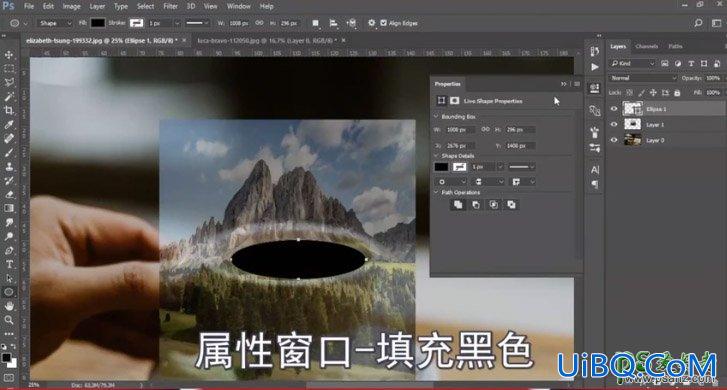The image size is (727, 390).
Task: Open the Actions play icon in dock
Action: 595,67
